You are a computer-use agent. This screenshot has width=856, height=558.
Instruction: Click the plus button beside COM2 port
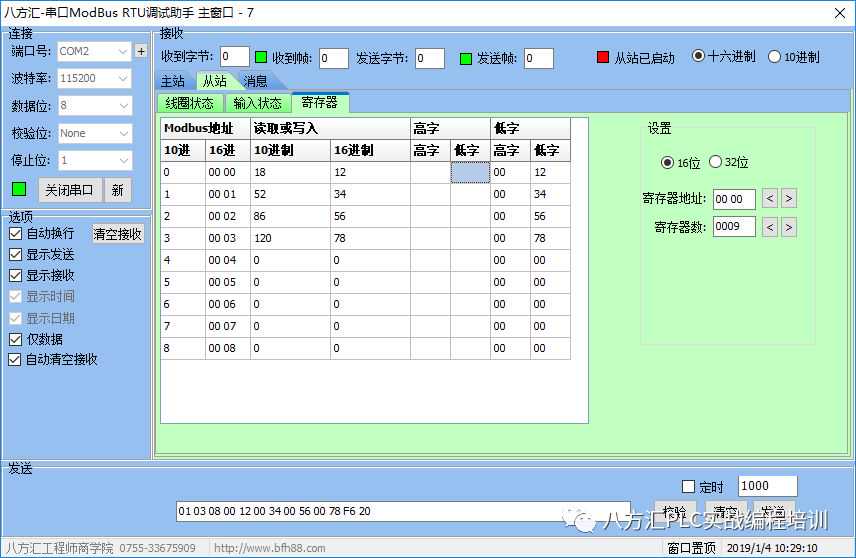click(x=141, y=51)
